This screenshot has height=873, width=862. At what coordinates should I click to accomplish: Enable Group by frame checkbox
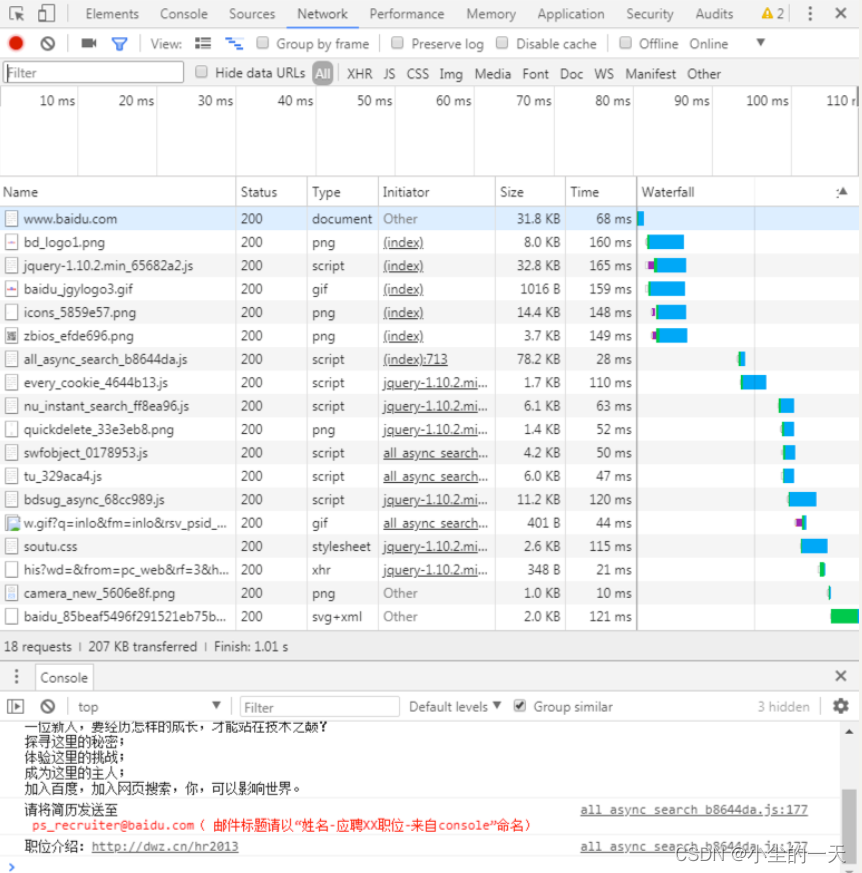pyautogui.click(x=263, y=43)
